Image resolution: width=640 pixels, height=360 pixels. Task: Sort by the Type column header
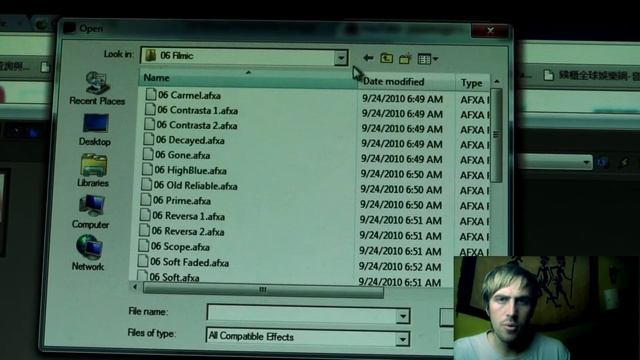pyautogui.click(x=473, y=83)
